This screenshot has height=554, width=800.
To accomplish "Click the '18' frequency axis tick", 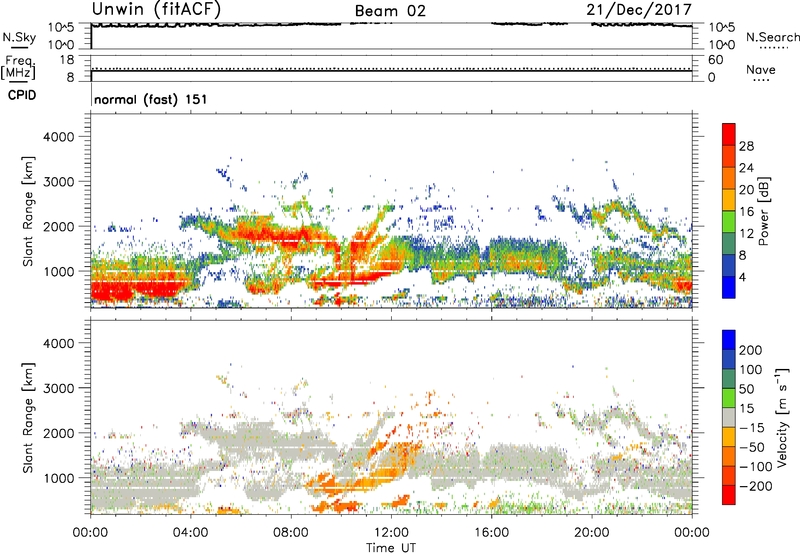I will click(67, 60).
